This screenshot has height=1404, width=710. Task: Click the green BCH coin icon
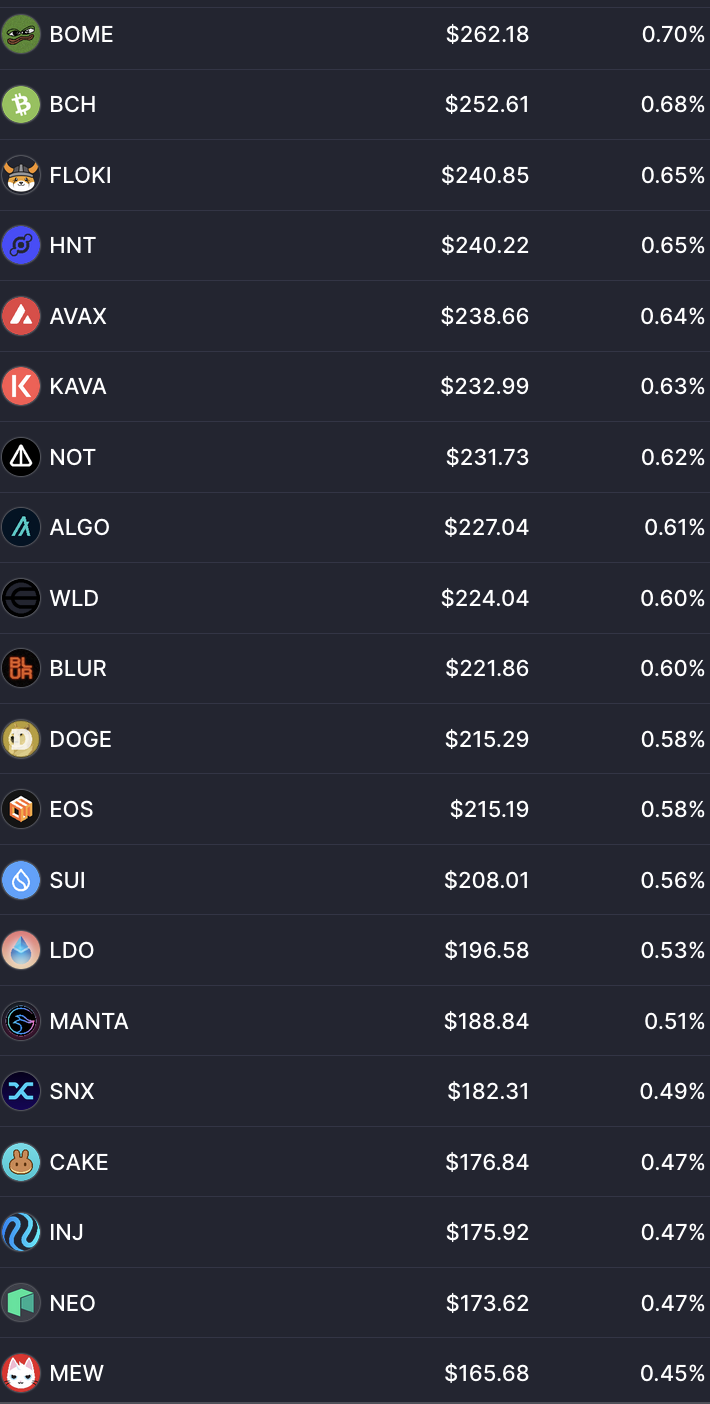coord(21,105)
